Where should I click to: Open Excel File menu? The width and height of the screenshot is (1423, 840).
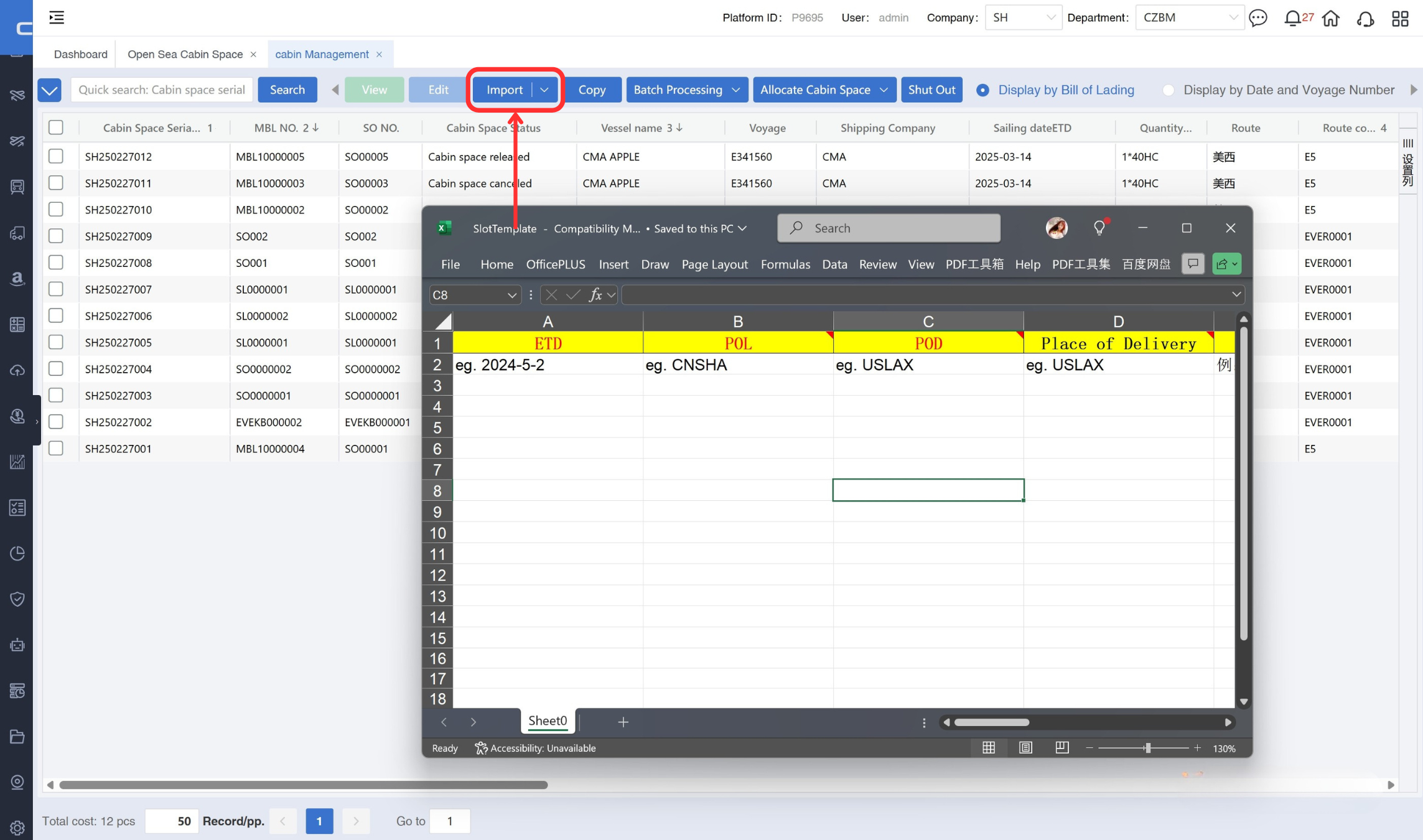(450, 264)
